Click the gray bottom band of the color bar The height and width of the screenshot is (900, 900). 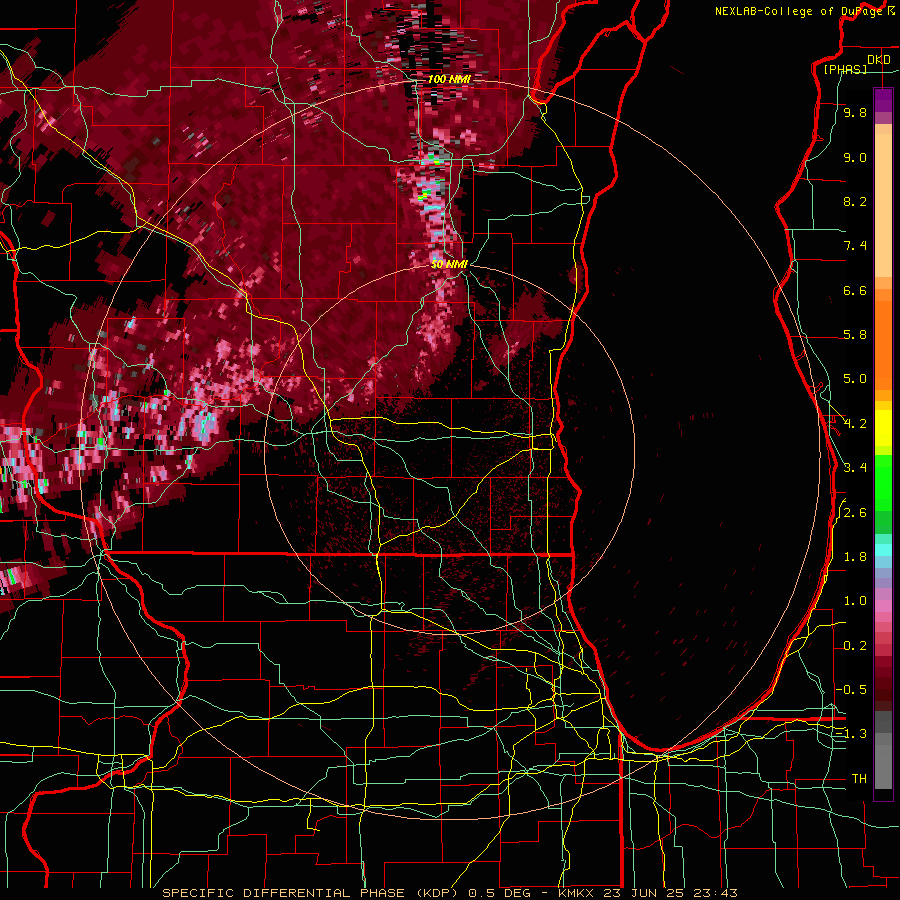(x=883, y=763)
